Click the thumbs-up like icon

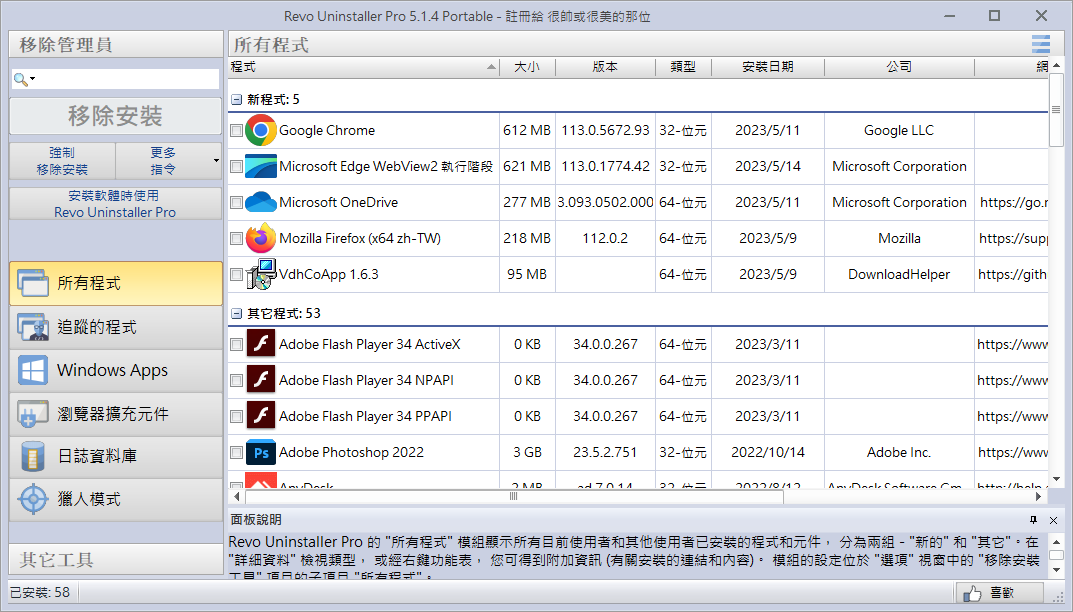972,594
